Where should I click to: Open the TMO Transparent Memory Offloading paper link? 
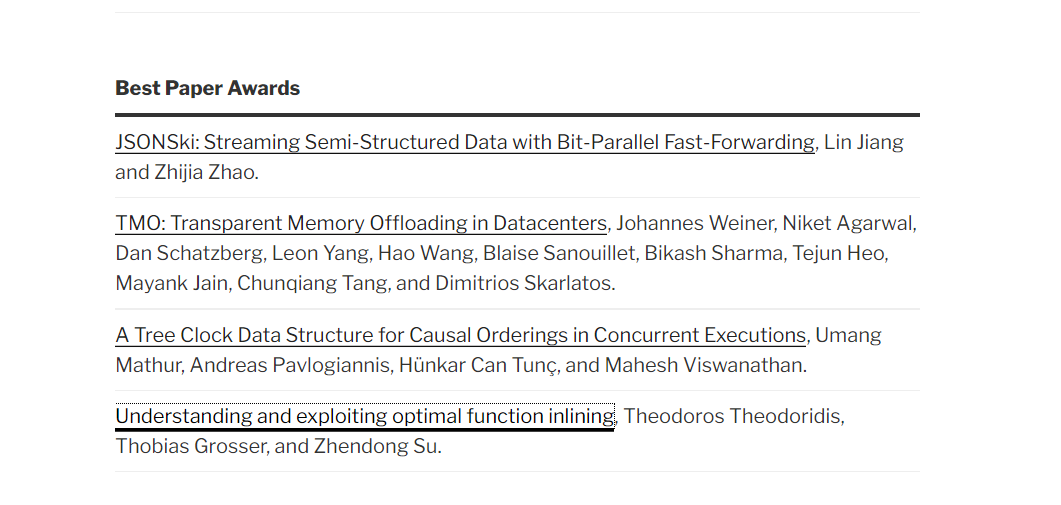pyautogui.click(x=361, y=223)
